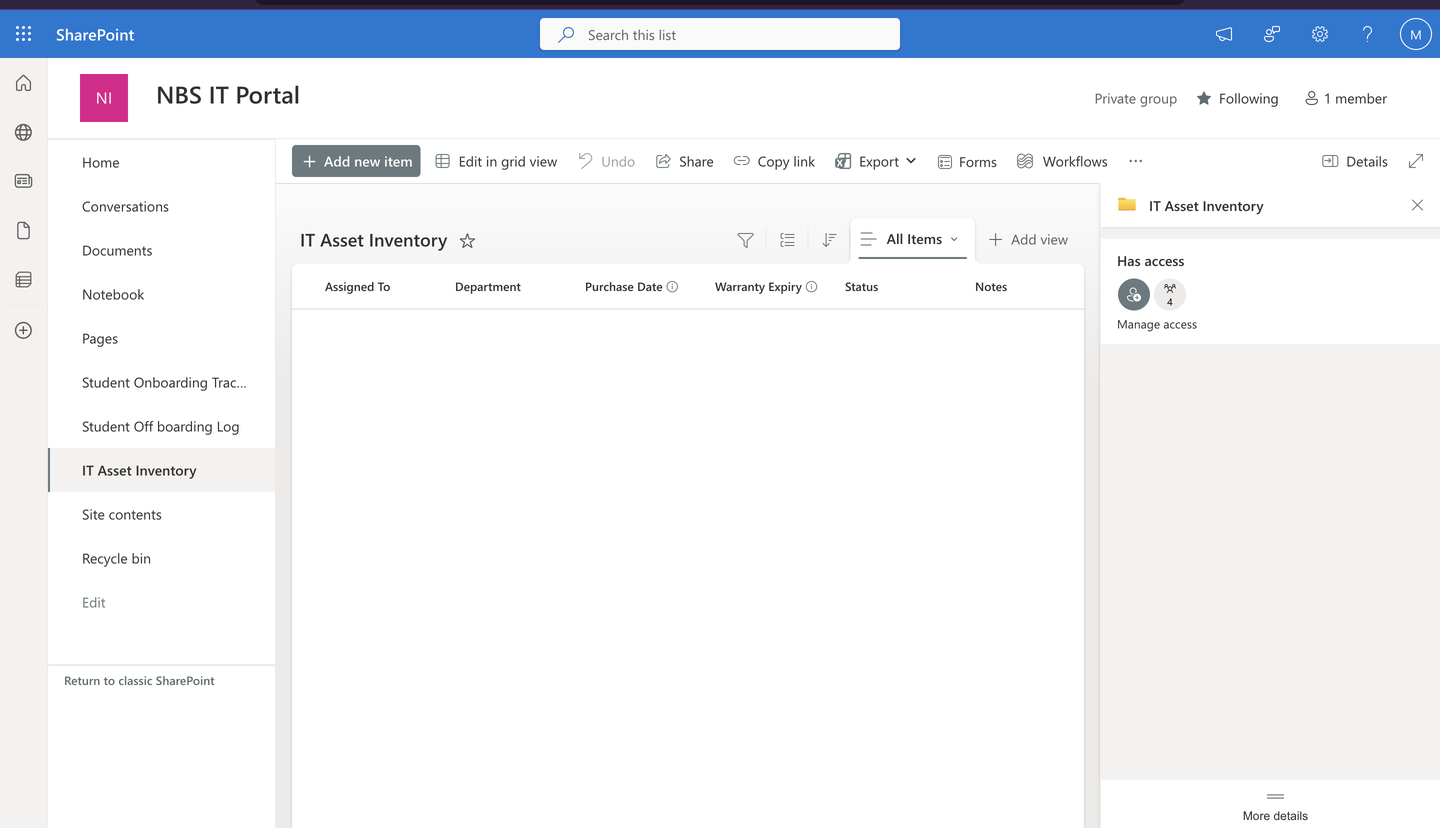Open the Forms command
The height and width of the screenshot is (828, 1440).
(967, 161)
